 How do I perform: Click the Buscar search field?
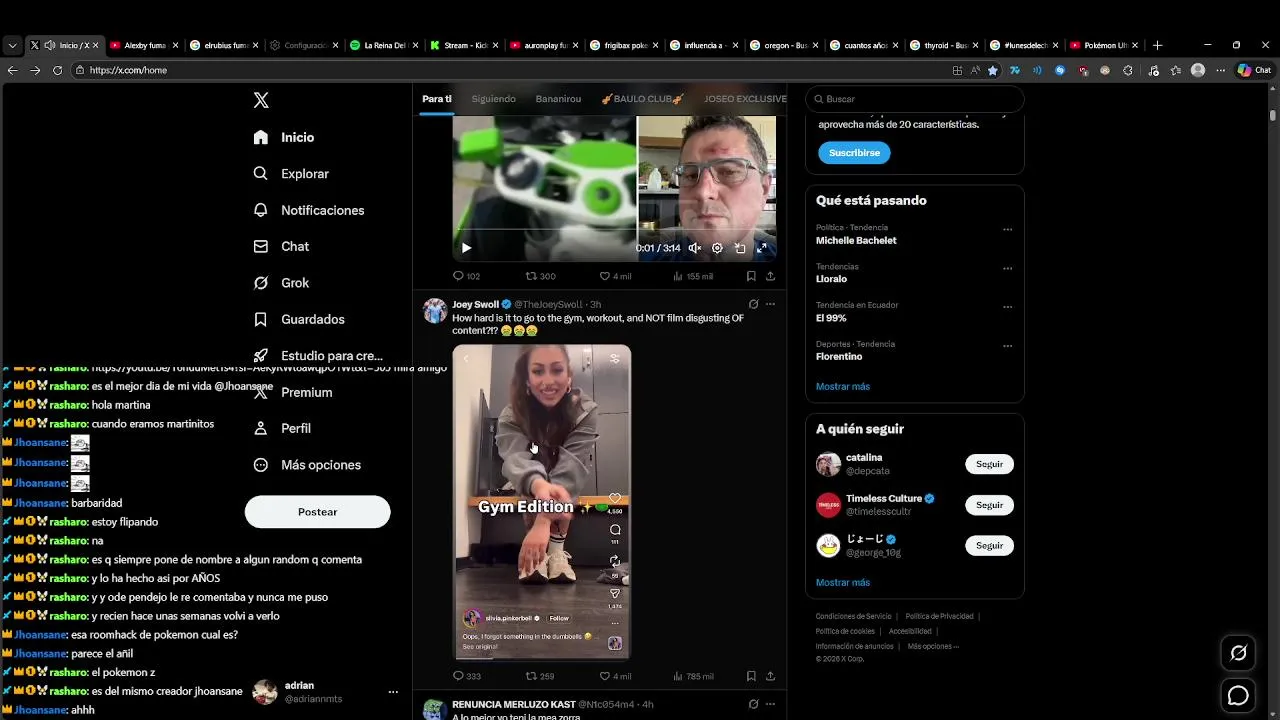[915, 99]
